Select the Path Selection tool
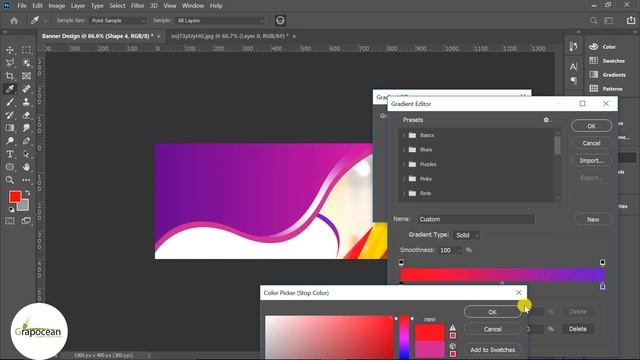640x360 pixels. pos(26,154)
